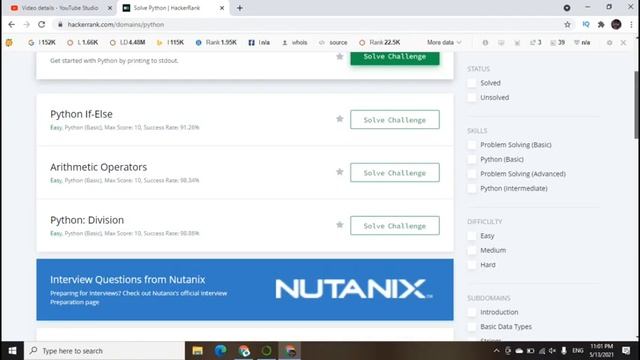The height and width of the screenshot is (360, 640).
Task: Click the volume icon in system tray
Action: pos(552,351)
